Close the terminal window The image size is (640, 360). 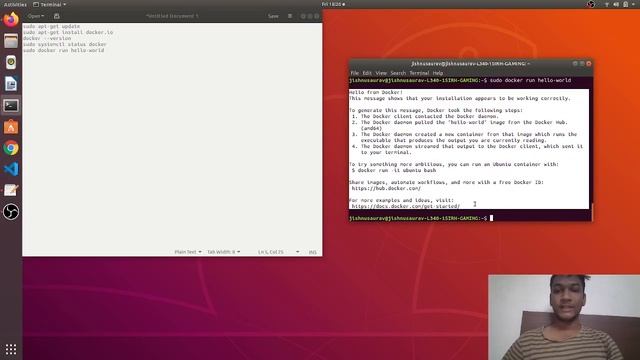(589, 64)
